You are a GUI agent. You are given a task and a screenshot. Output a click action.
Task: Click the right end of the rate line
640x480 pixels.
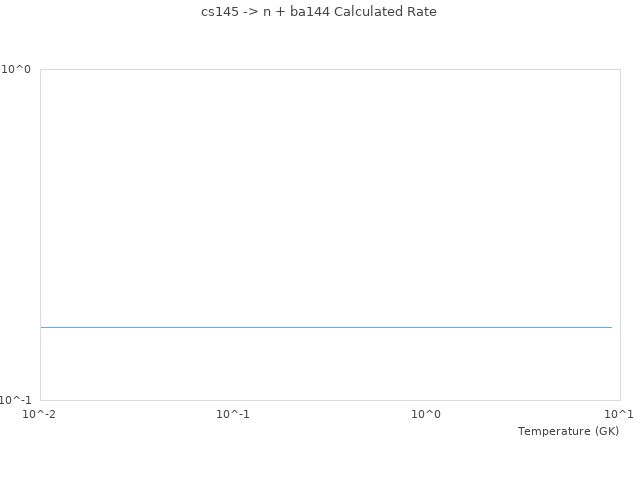pos(610,327)
